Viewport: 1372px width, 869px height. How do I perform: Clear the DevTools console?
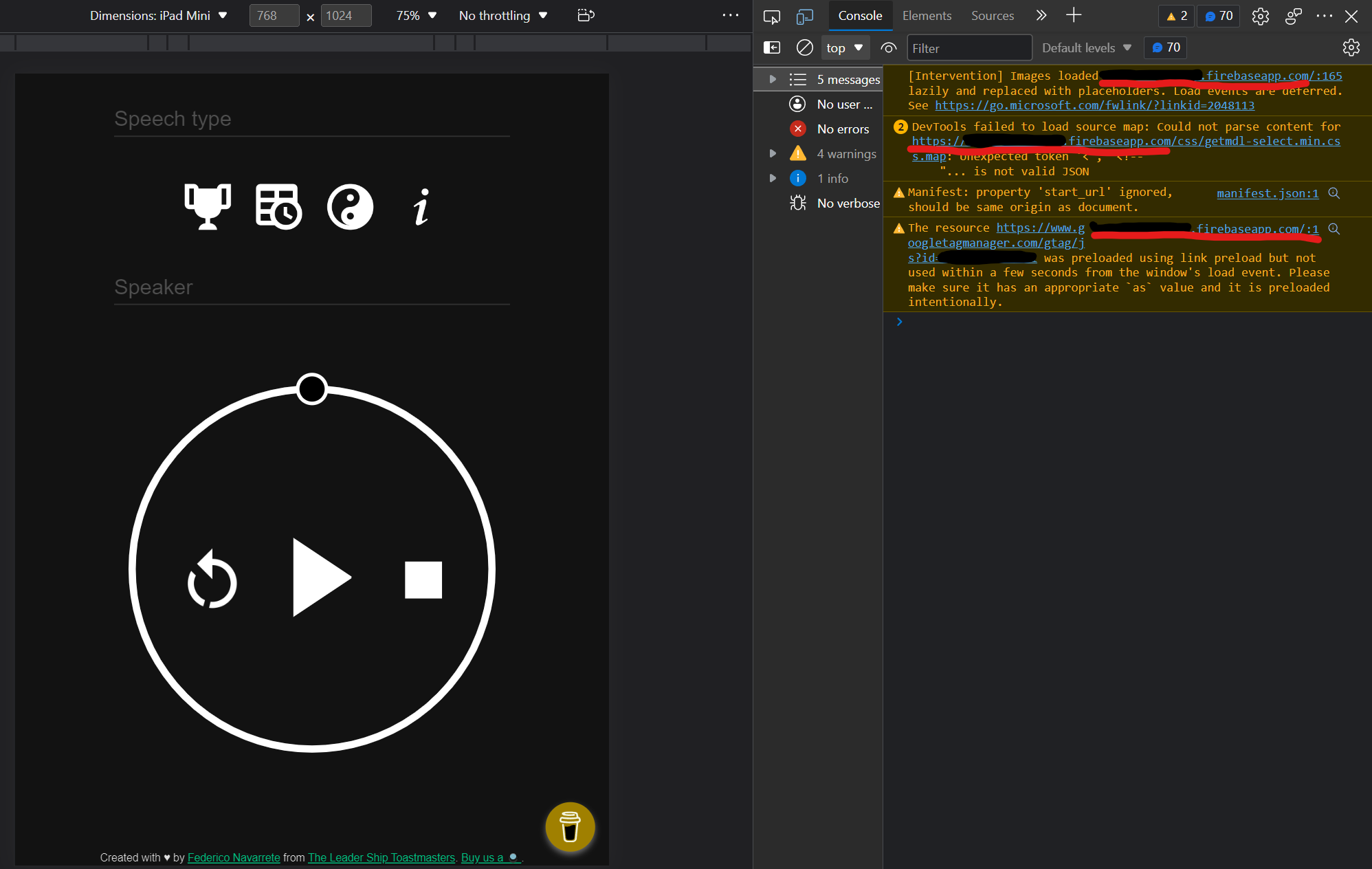(x=804, y=47)
